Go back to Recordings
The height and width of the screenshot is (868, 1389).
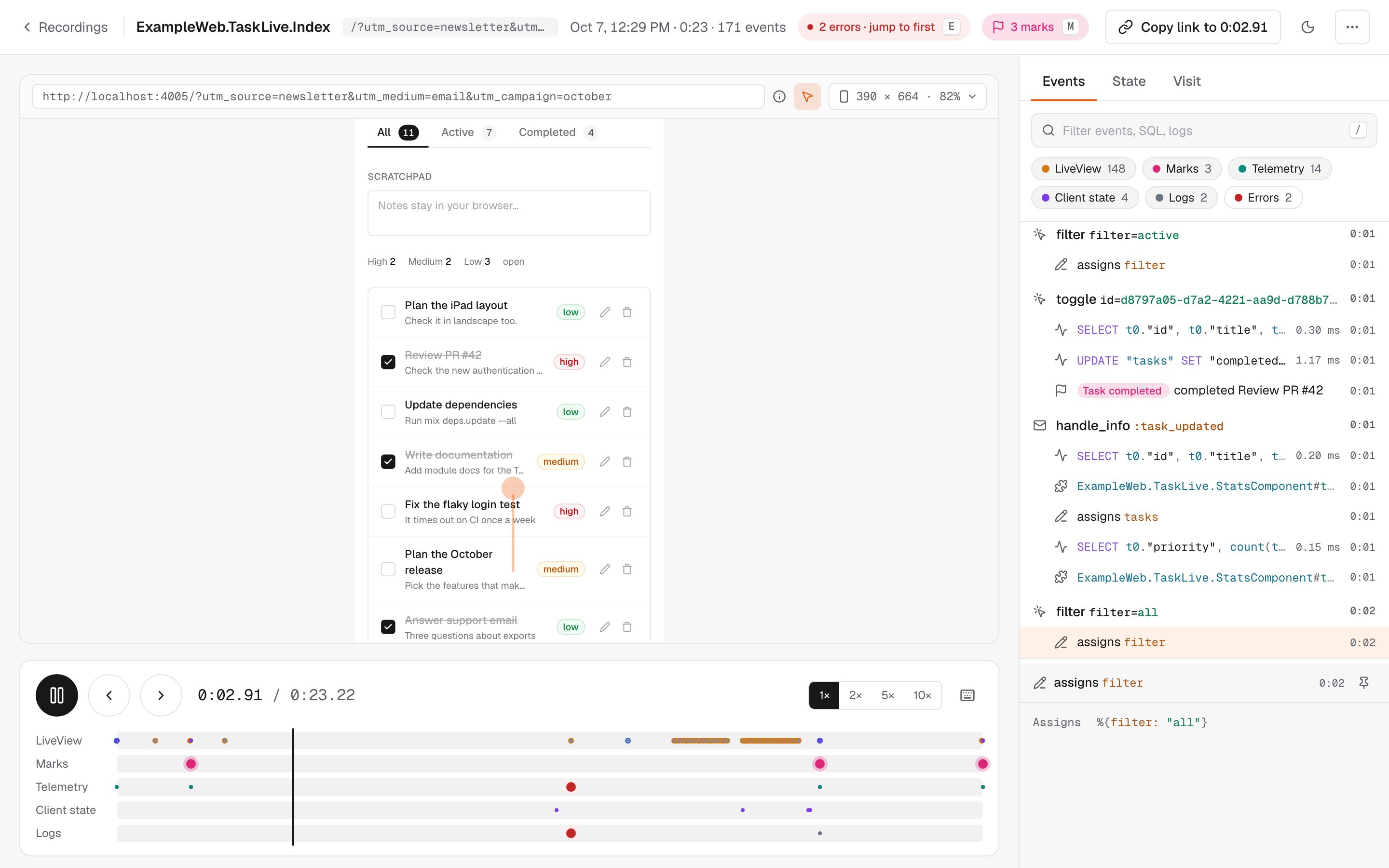coord(66,27)
